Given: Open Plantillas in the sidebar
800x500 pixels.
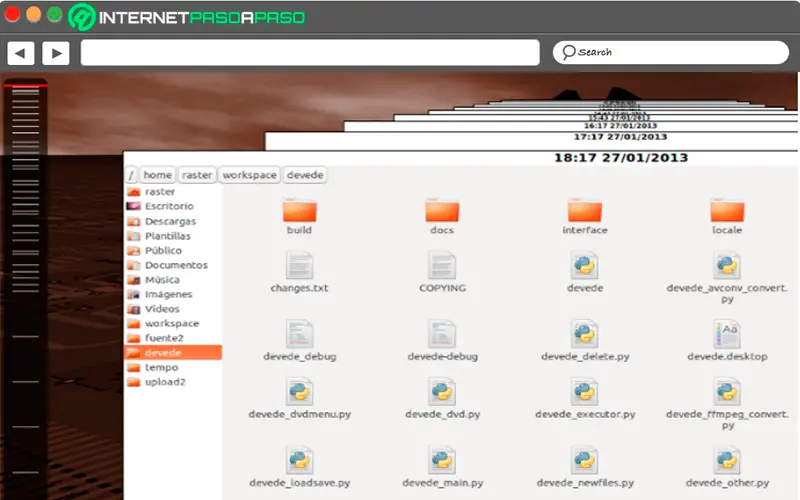Looking at the screenshot, I should 173,236.
